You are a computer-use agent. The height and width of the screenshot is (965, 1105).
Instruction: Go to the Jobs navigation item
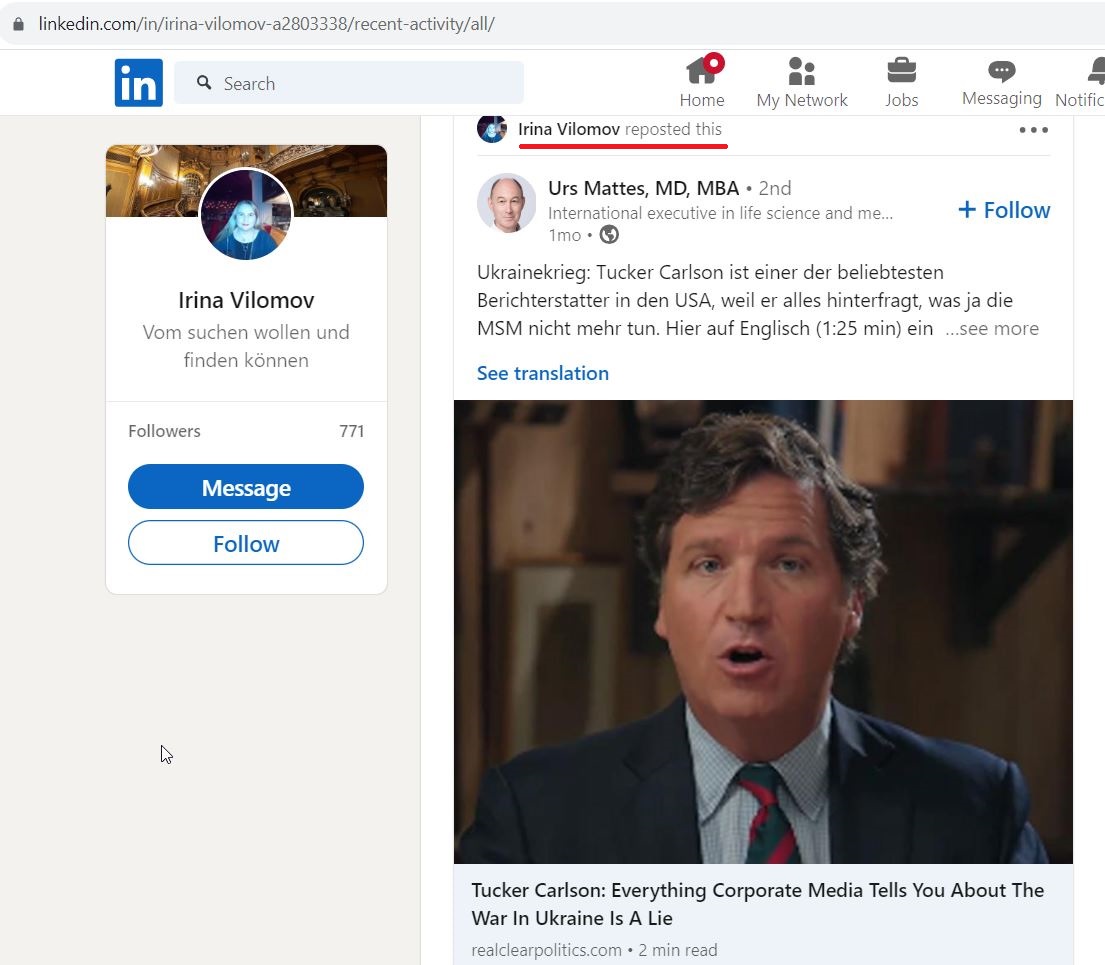click(x=901, y=82)
